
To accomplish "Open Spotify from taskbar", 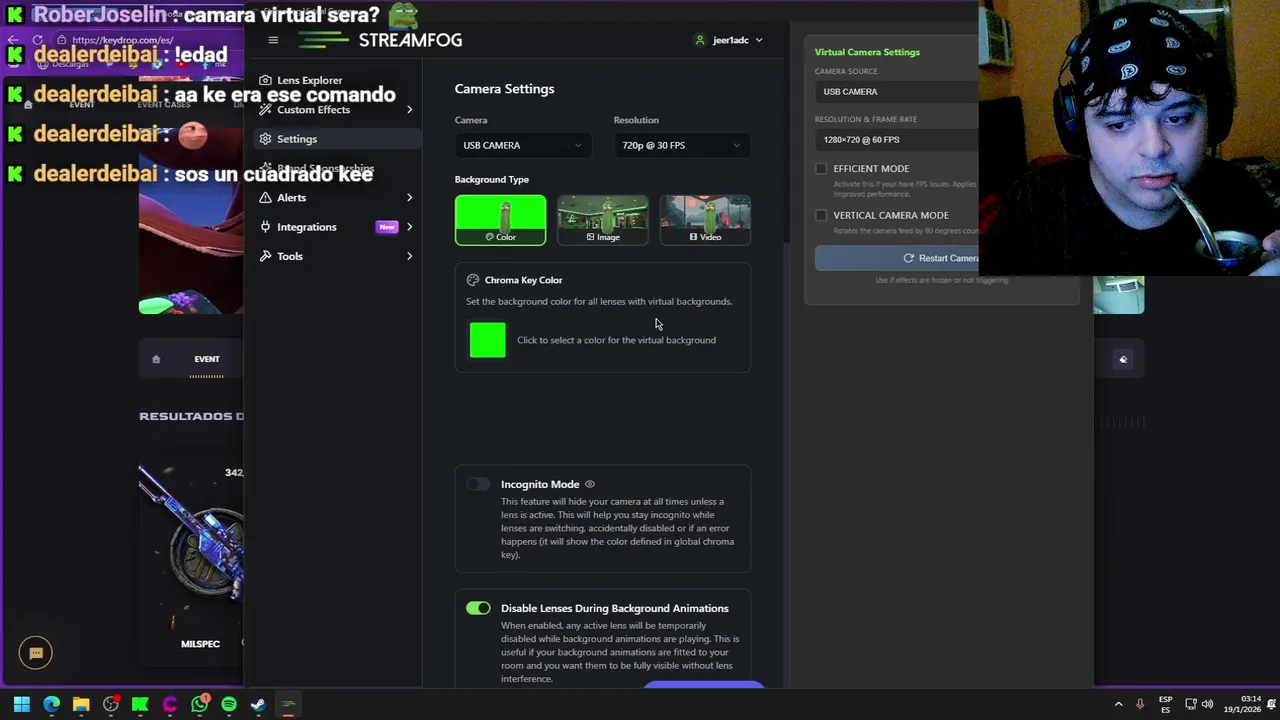I will (229, 704).
